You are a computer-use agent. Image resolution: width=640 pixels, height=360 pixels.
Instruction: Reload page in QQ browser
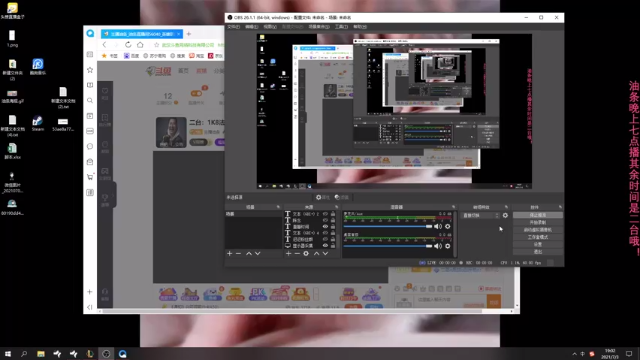tap(128, 44)
